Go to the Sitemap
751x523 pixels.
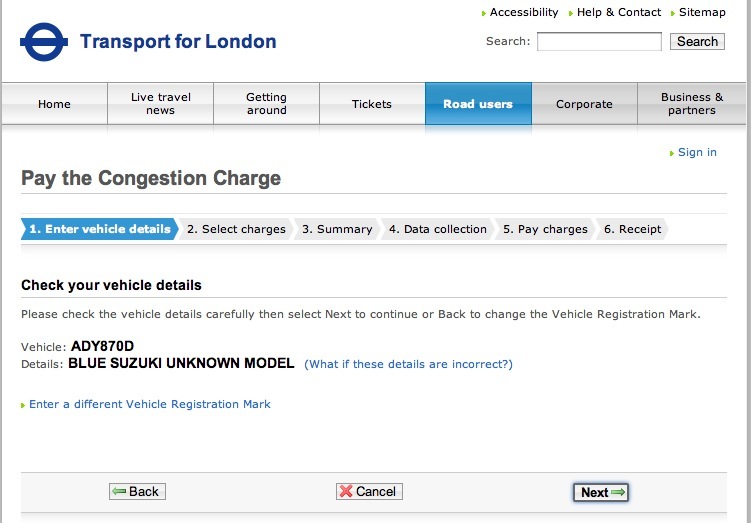point(702,12)
